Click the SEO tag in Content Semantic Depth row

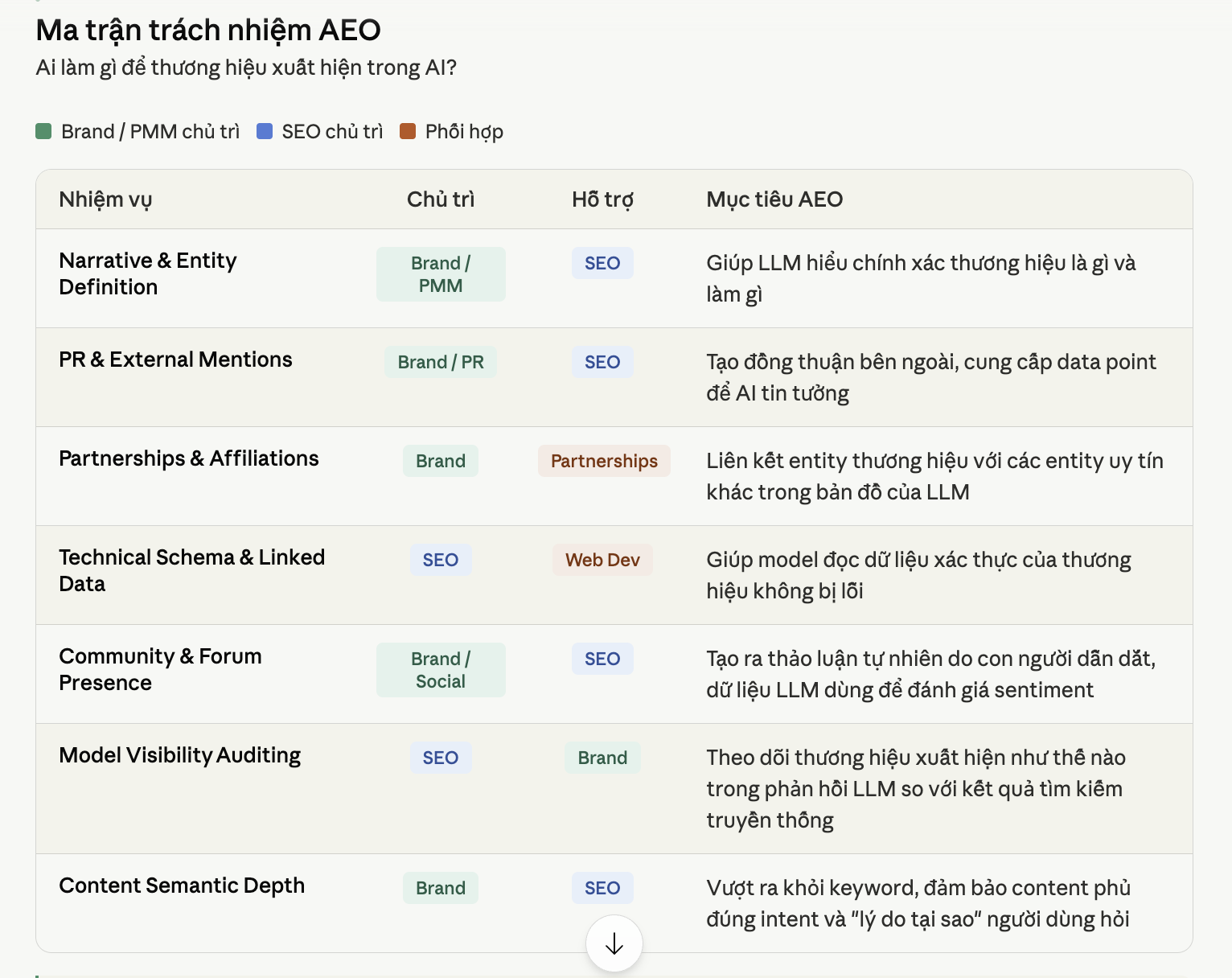click(602, 888)
